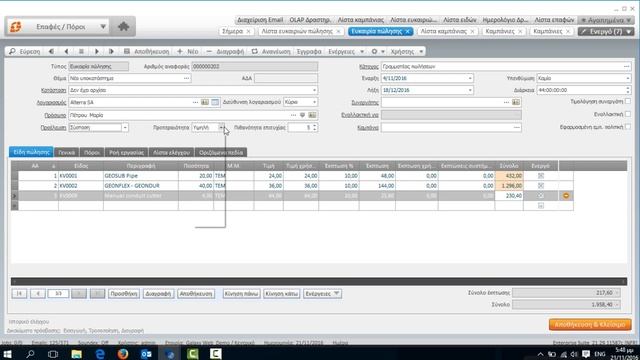Go to next record in top toolbar
640x360 pixels.
[x=97, y=51]
